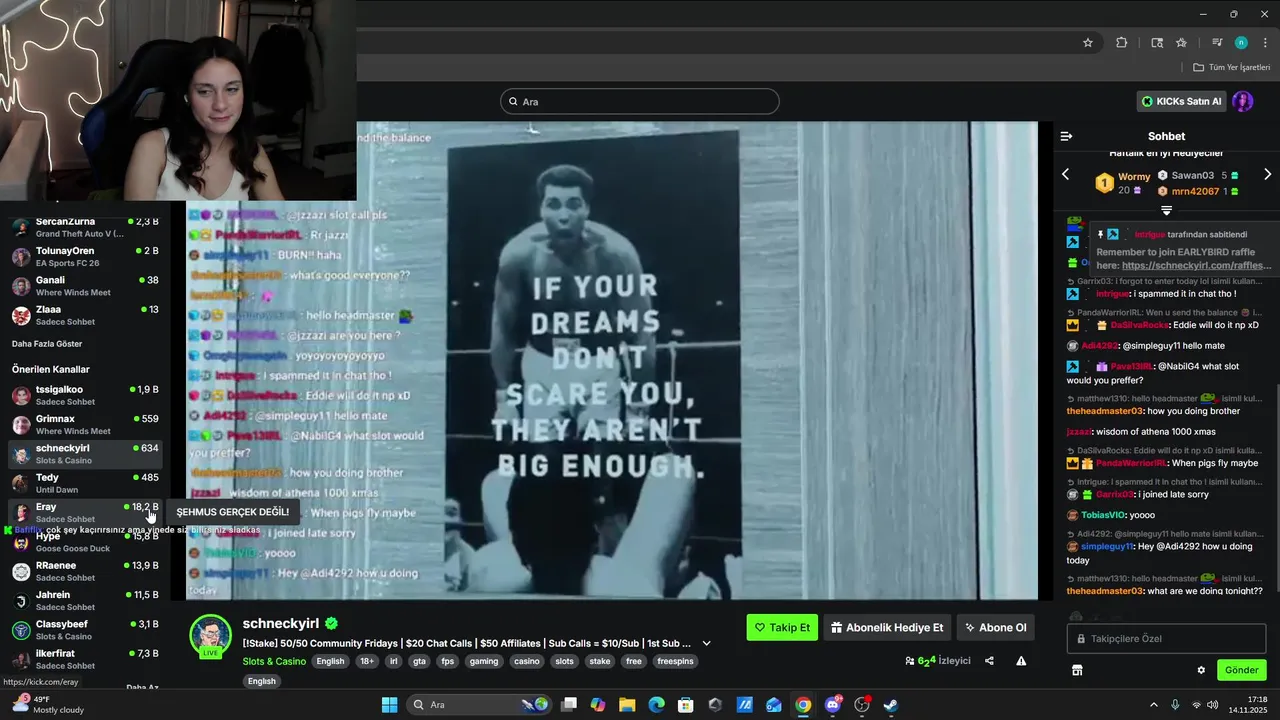Open Discord from taskbar
Image resolution: width=1280 pixels, height=720 pixels.
[x=833, y=705]
